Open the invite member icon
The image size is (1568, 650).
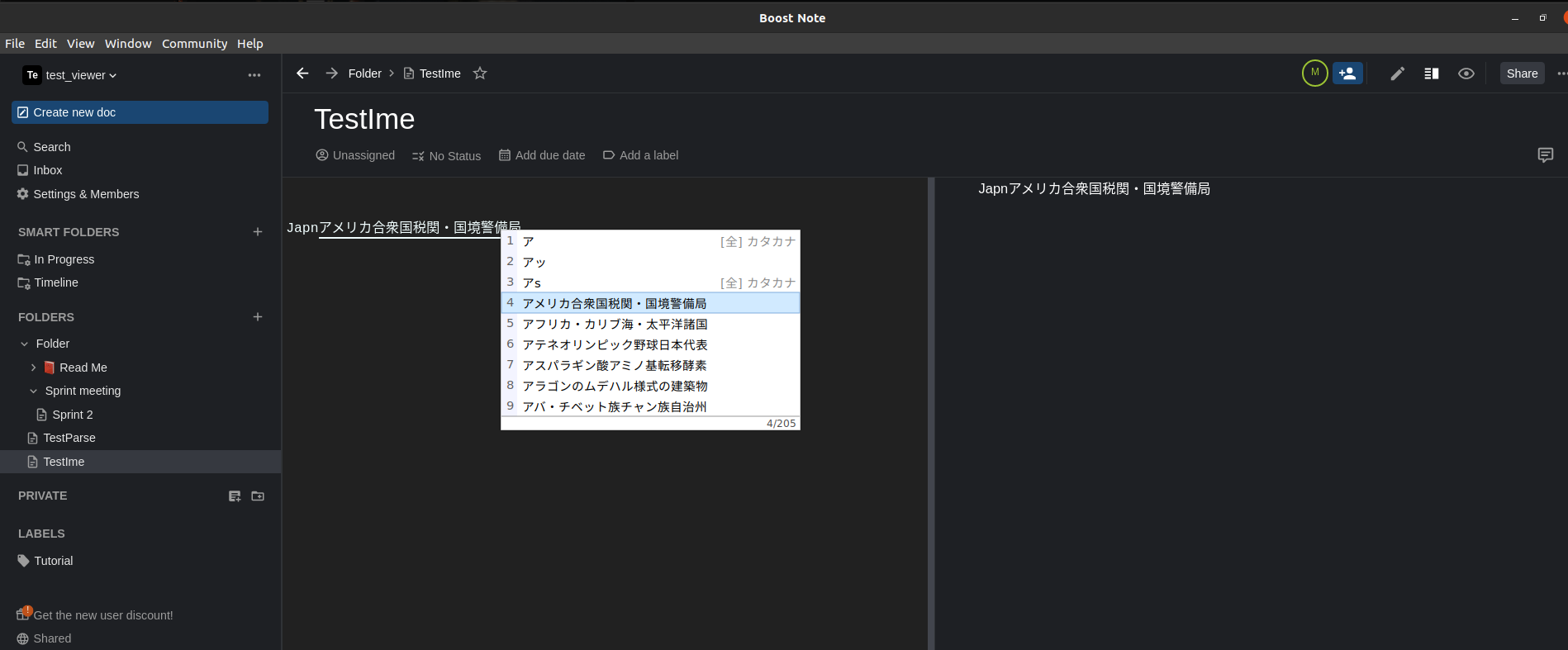coord(1347,74)
